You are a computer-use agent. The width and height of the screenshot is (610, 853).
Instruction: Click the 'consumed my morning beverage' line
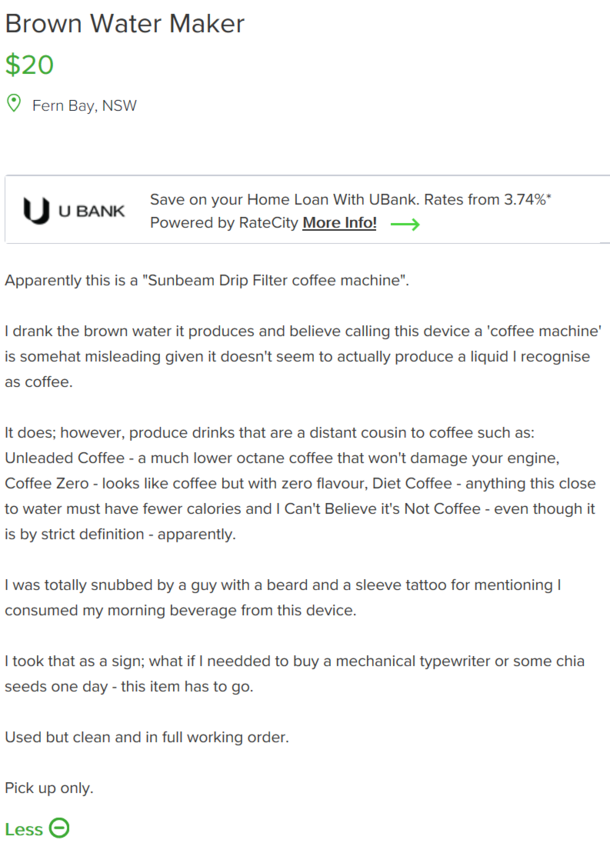(x=181, y=610)
